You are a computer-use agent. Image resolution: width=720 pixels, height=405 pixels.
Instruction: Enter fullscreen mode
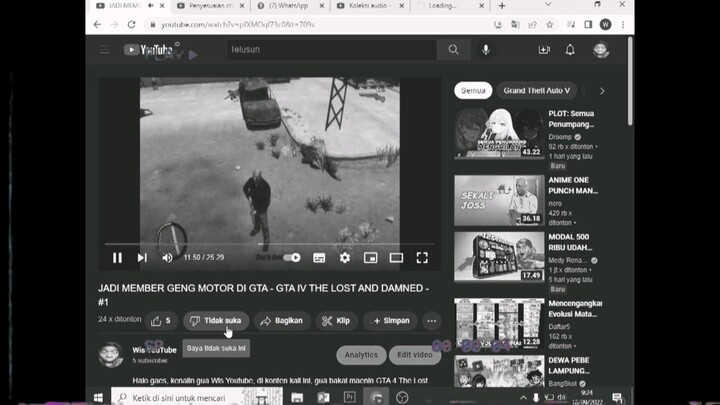coord(422,258)
